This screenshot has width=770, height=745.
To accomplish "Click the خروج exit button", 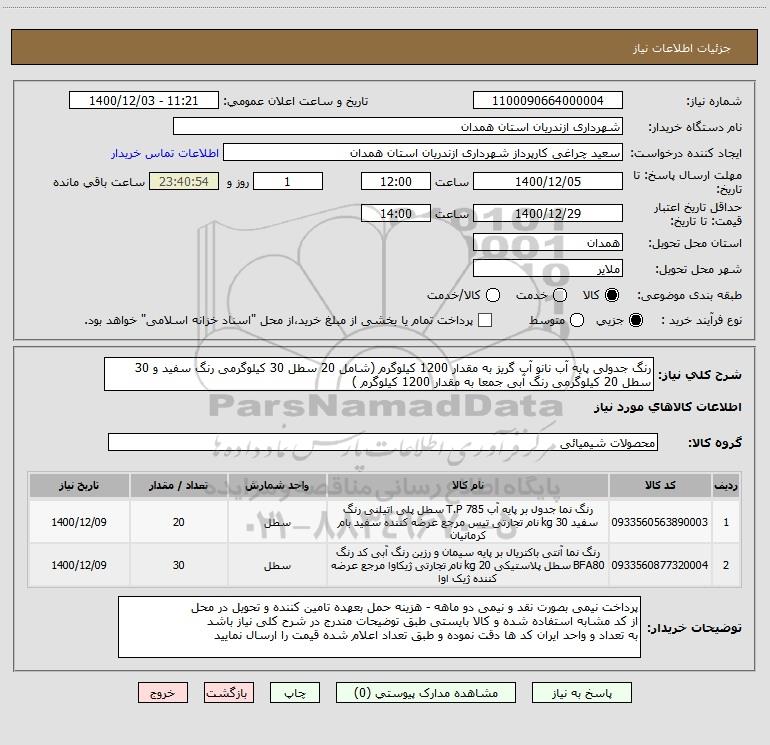I will coord(163,692).
